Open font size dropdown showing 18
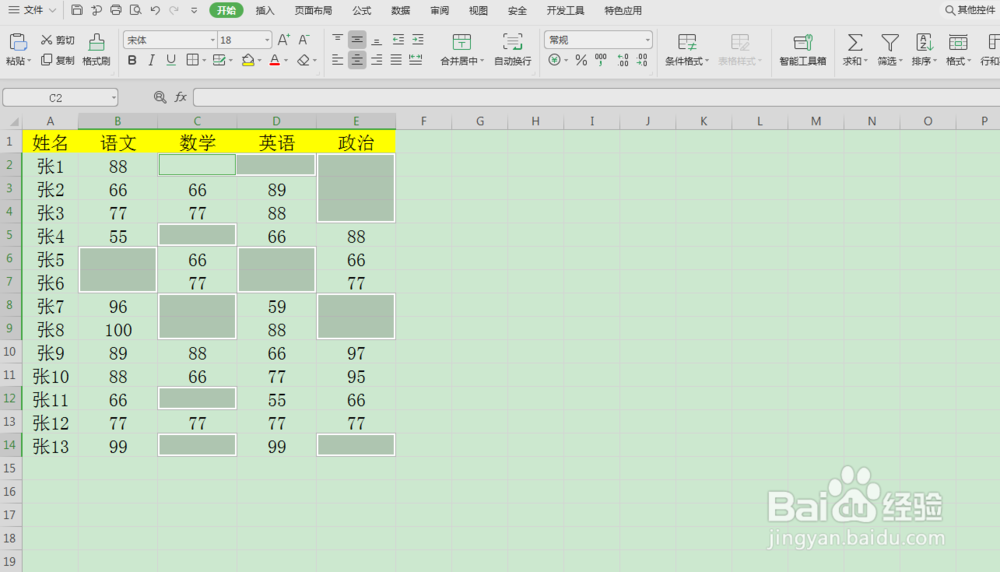1000x572 pixels. pos(267,40)
